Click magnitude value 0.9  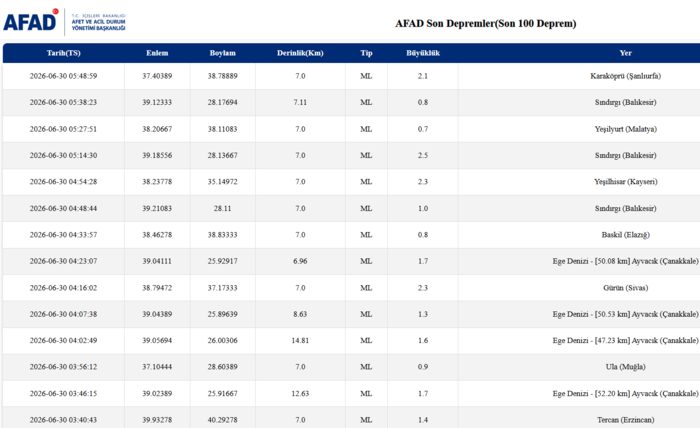pyautogui.click(x=423, y=367)
